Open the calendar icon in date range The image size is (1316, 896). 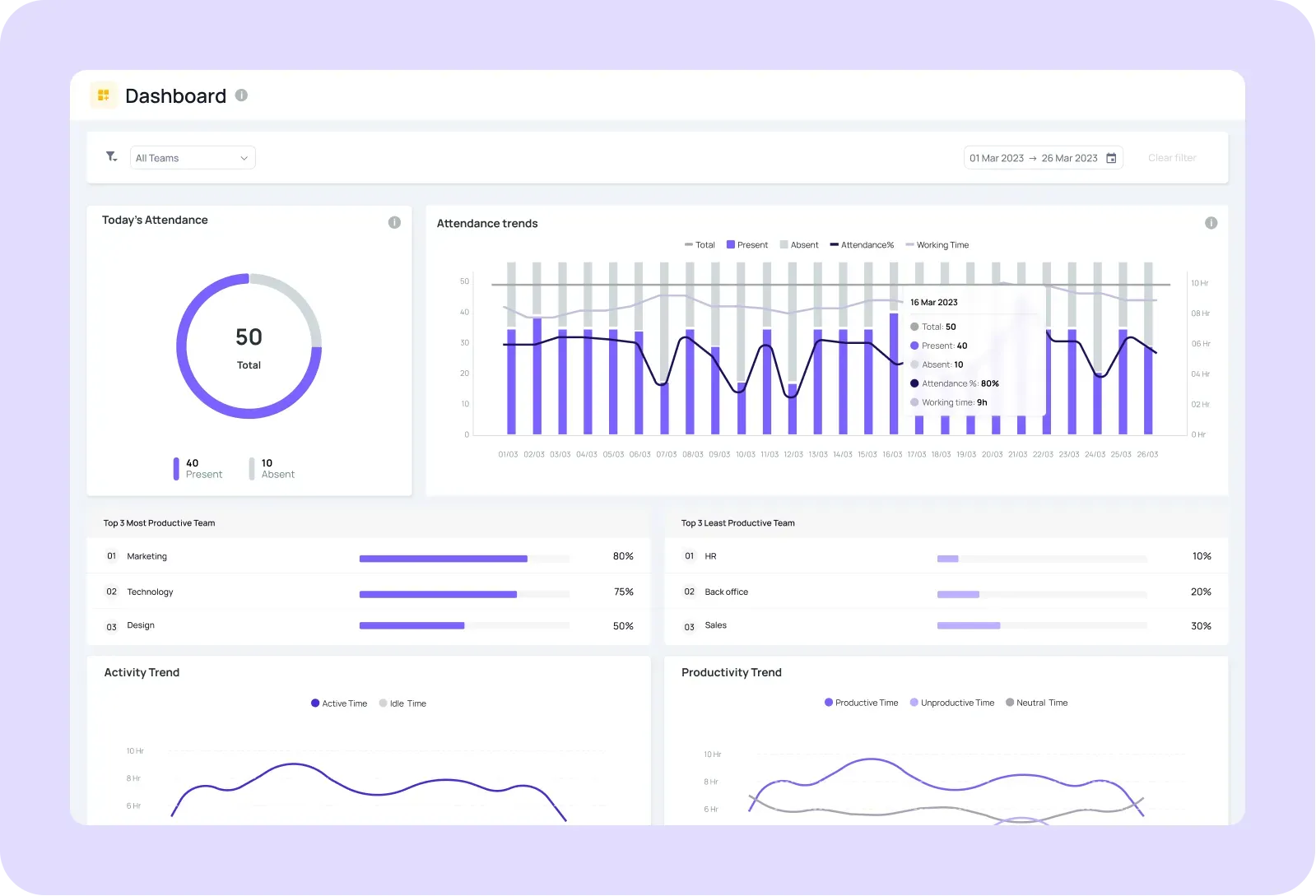click(1111, 158)
